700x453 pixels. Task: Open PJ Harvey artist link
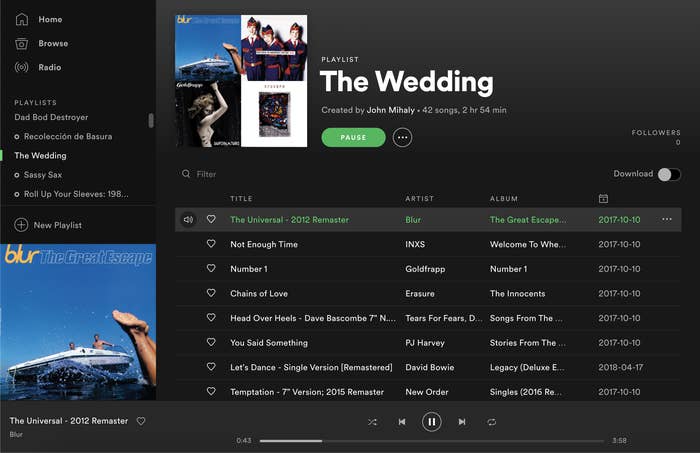pyautogui.click(x=425, y=343)
